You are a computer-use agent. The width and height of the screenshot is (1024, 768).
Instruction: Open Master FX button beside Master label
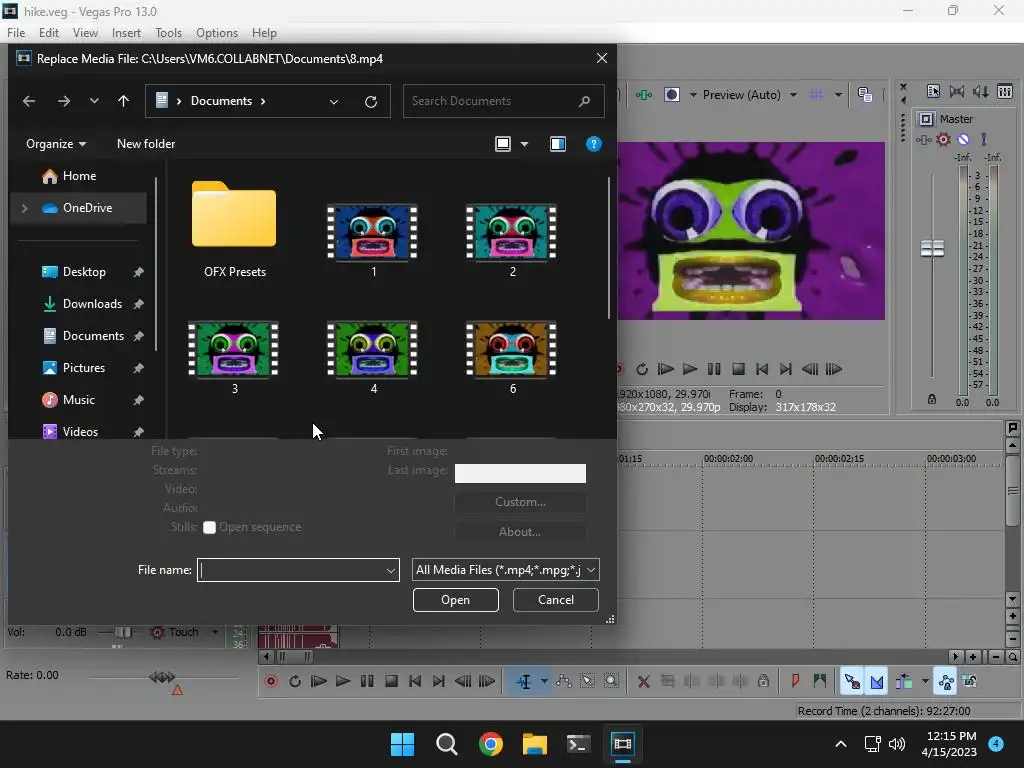923,139
